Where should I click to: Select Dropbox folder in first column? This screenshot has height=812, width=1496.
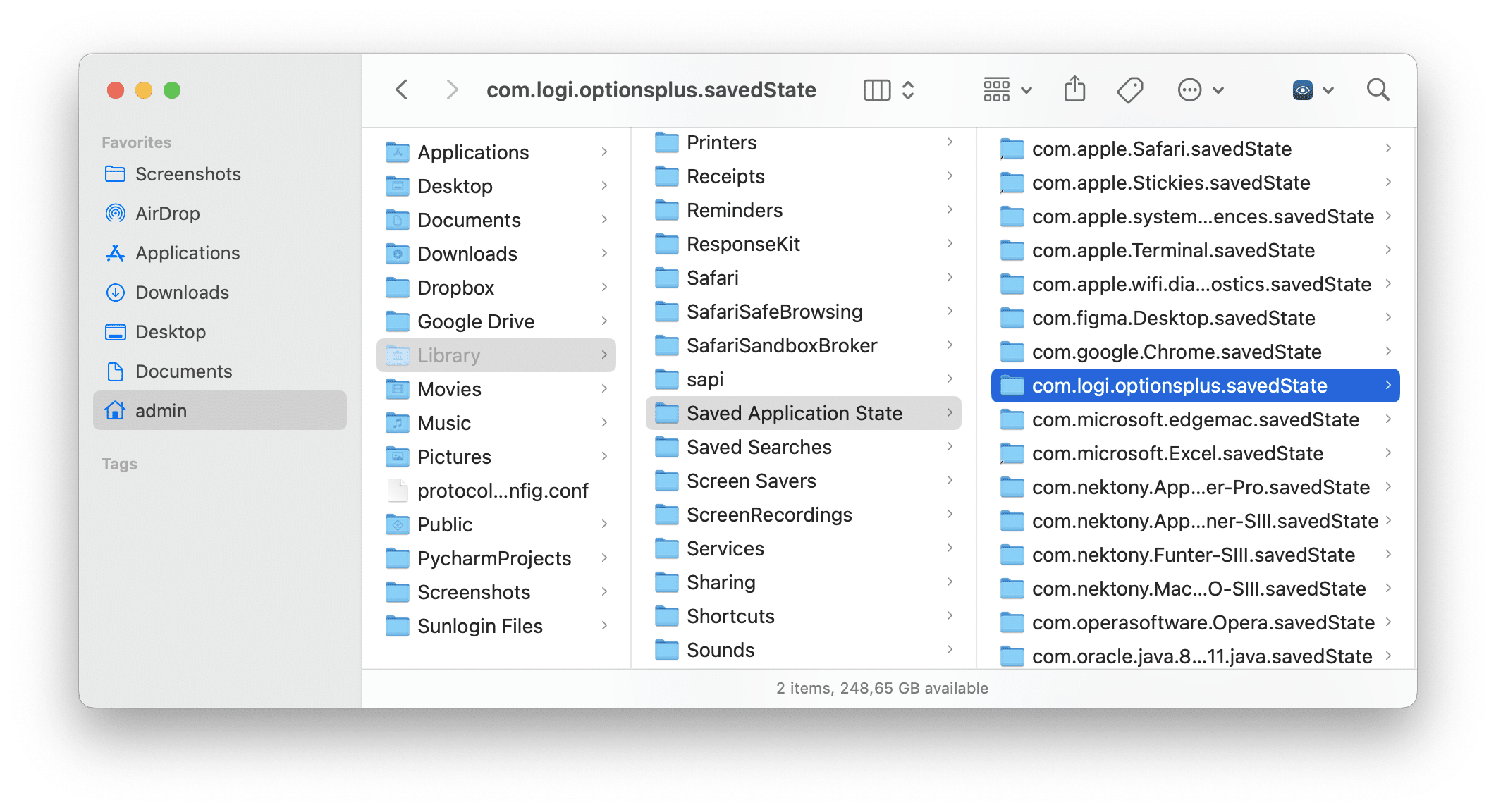pyautogui.click(x=496, y=288)
